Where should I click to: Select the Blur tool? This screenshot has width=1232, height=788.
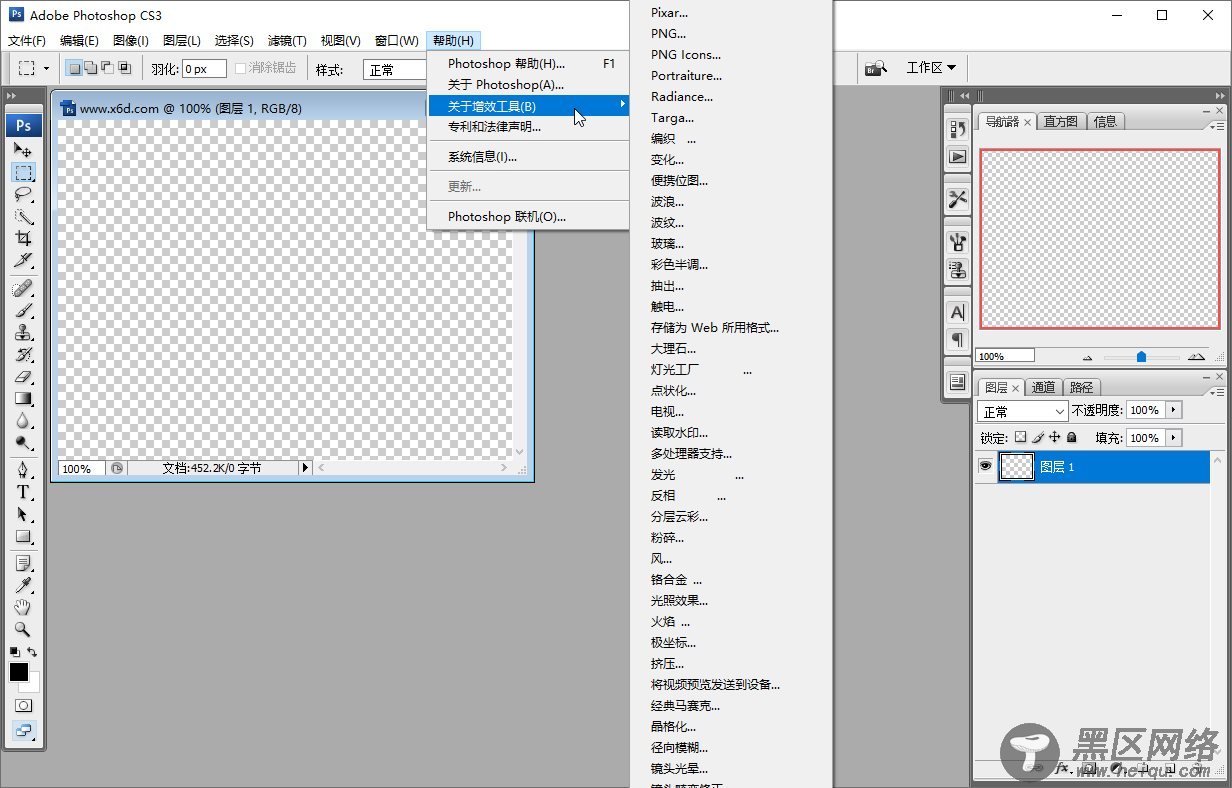coord(23,421)
